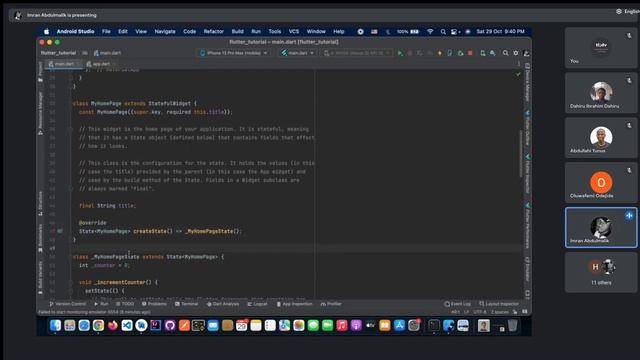Screen dimensions: 640x360
Task: Click the green Run app button
Action: (400, 53)
